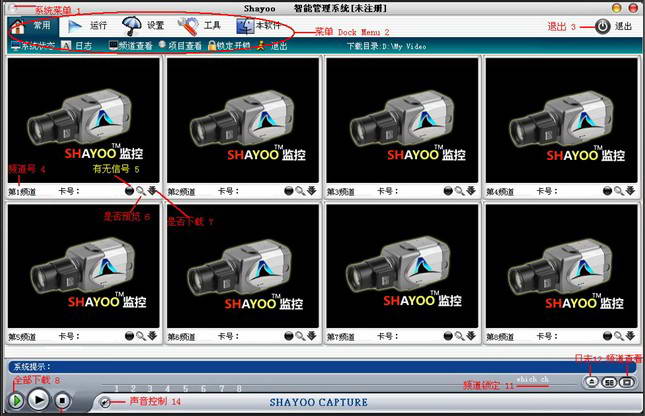Open 系统状态 in the sub-toolbar
The width and height of the screenshot is (645, 416).
pos(33,46)
